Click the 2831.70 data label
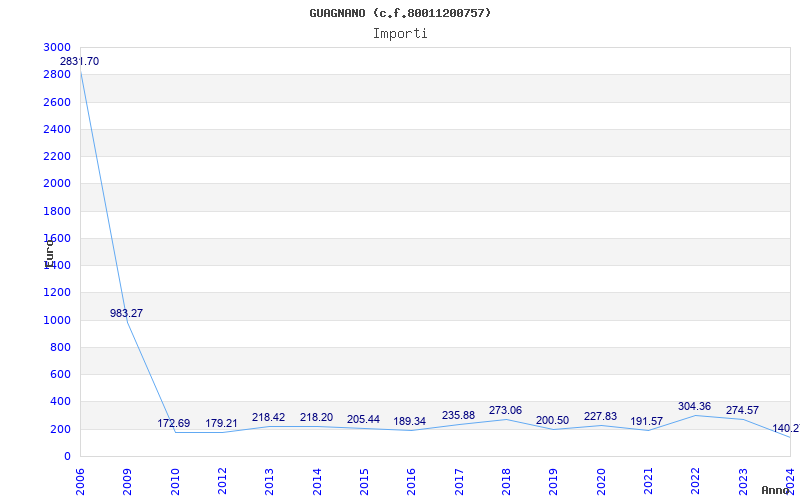800x500 pixels. (x=80, y=61)
